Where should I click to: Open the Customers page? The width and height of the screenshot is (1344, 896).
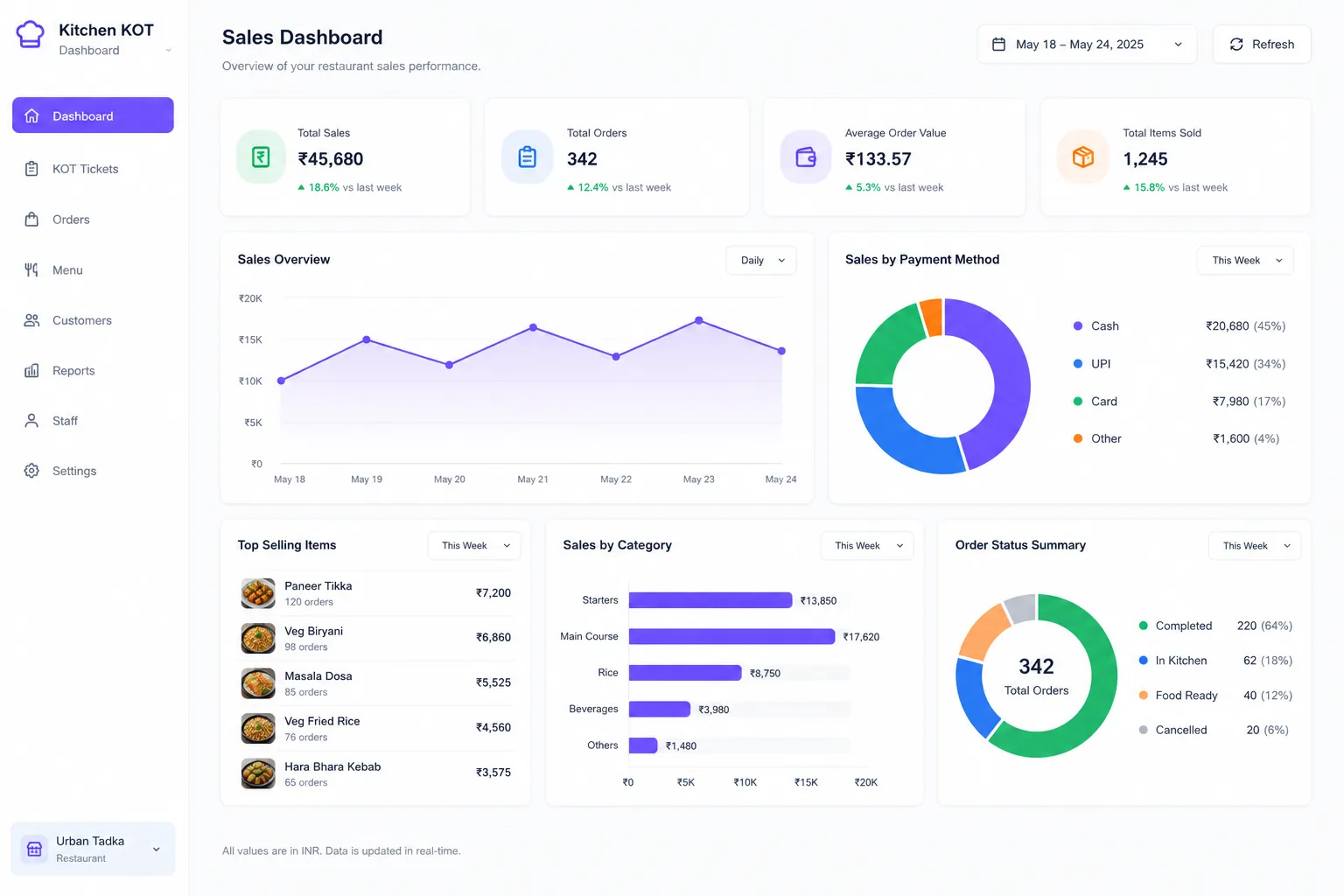[x=93, y=320]
